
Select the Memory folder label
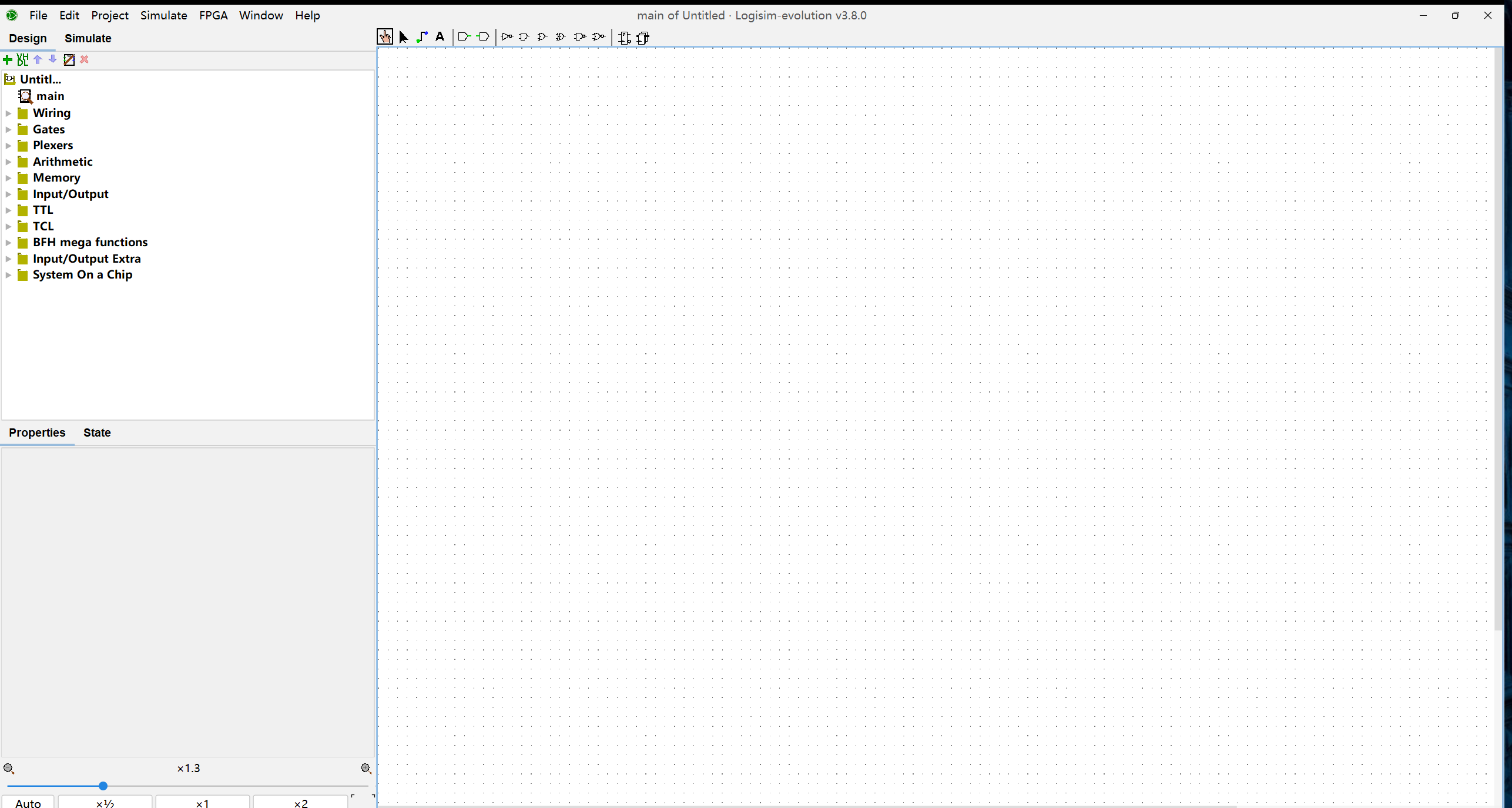coord(56,177)
